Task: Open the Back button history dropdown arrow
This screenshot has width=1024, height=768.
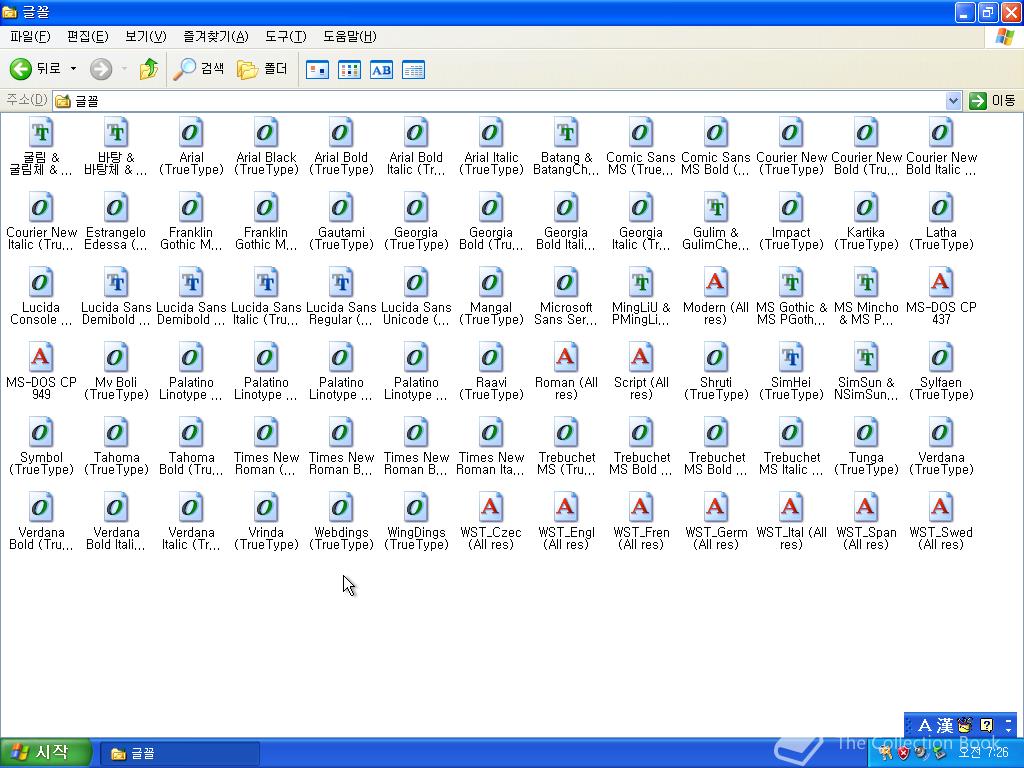Action: (73, 69)
